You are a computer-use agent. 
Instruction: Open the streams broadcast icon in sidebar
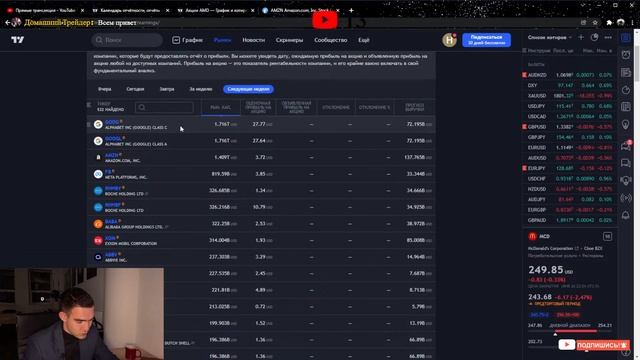tap(626, 198)
